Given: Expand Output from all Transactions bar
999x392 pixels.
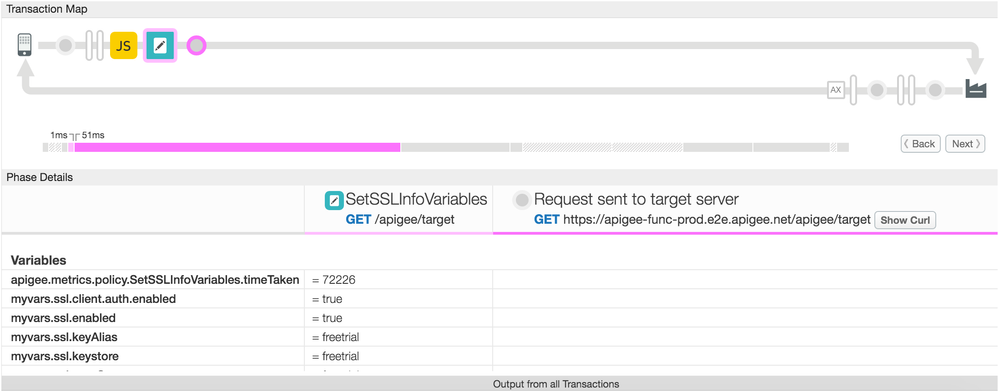Looking at the screenshot, I should coord(500,384).
